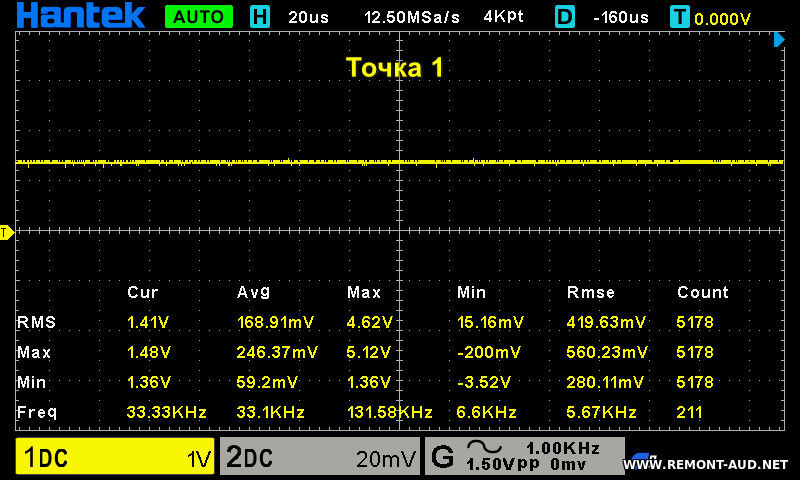Image resolution: width=800 pixels, height=480 pixels.
Task: Click the 419.63mV Rmse value
Action: tap(606, 322)
